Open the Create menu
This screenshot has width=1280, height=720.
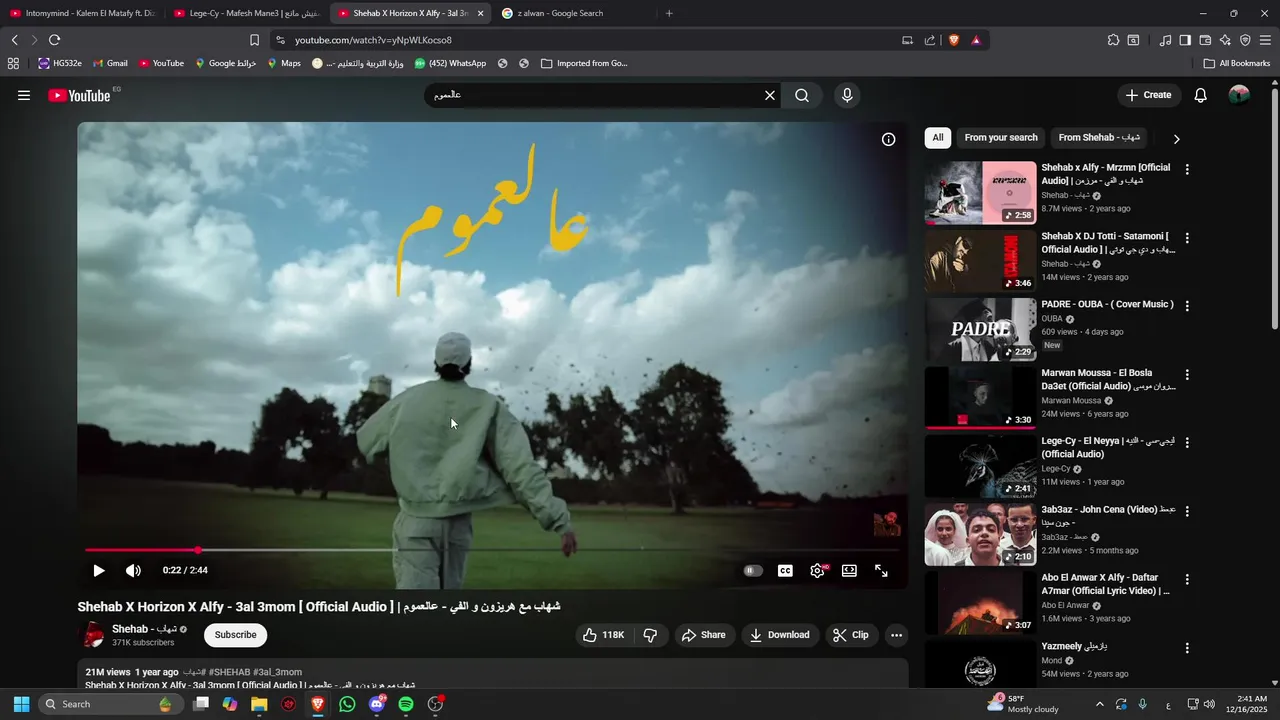[x=1148, y=95]
